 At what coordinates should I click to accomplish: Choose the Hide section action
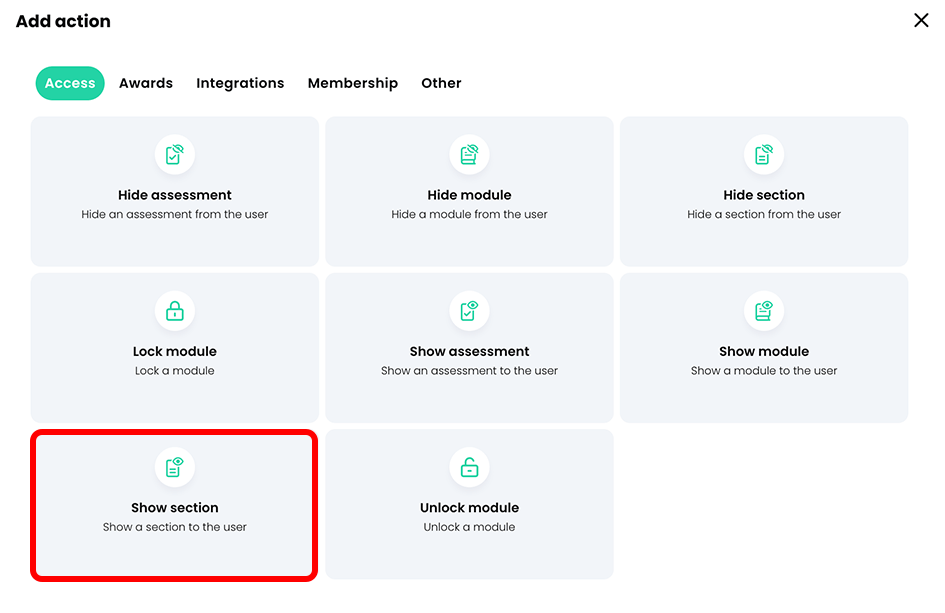click(x=764, y=191)
